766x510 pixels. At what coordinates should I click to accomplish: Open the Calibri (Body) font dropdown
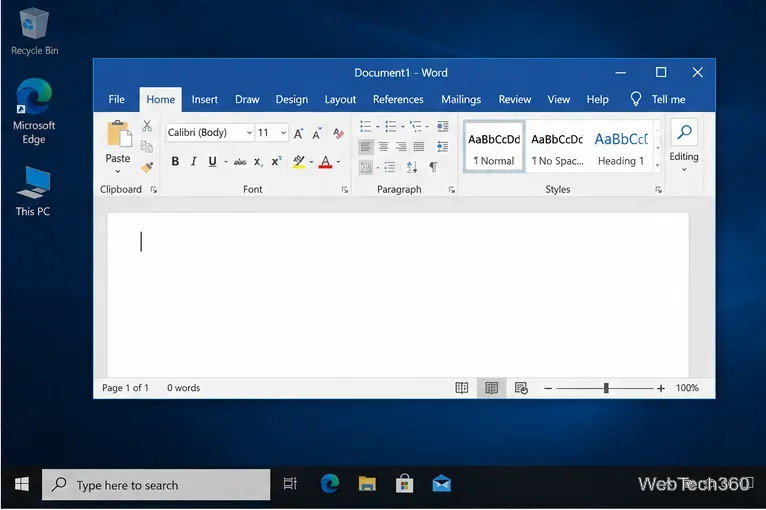249,133
